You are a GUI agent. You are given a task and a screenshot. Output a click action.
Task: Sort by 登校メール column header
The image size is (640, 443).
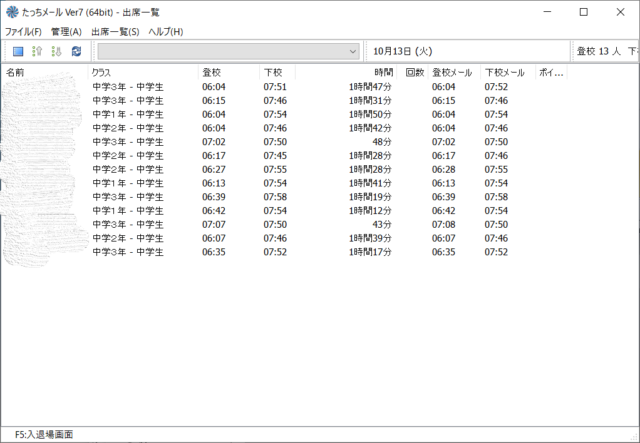pos(453,73)
